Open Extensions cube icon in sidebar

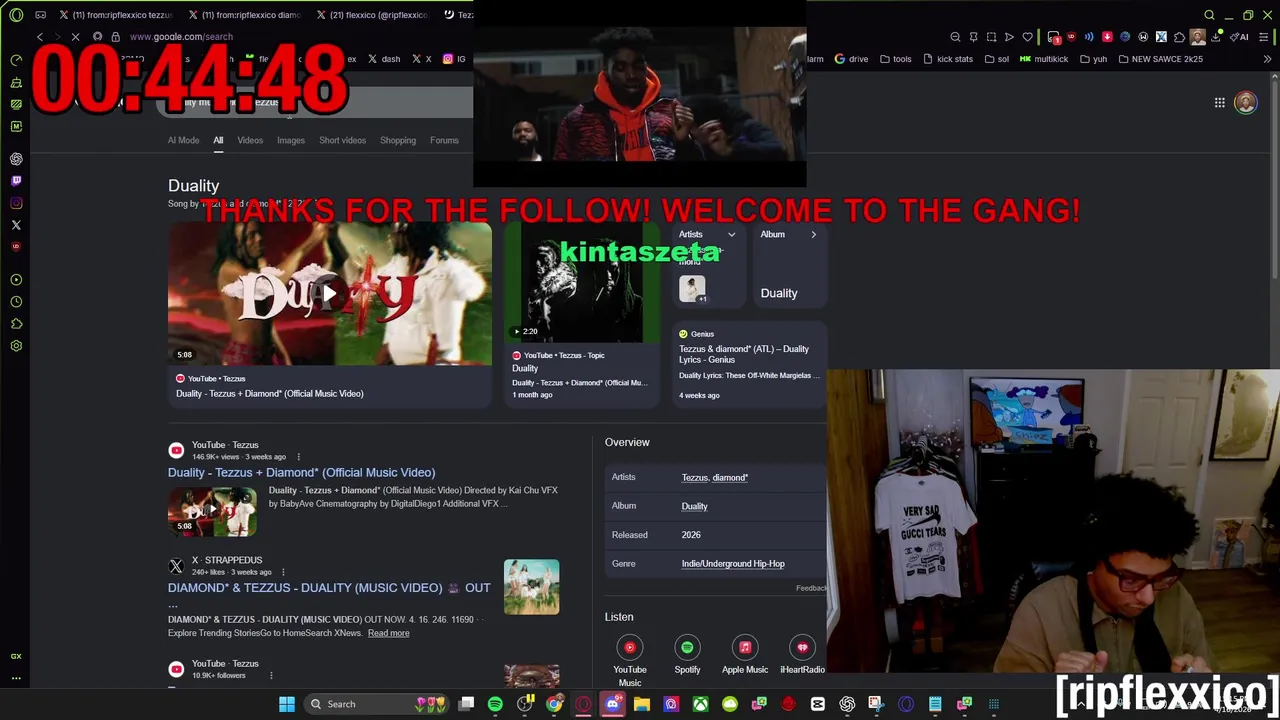point(16,324)
